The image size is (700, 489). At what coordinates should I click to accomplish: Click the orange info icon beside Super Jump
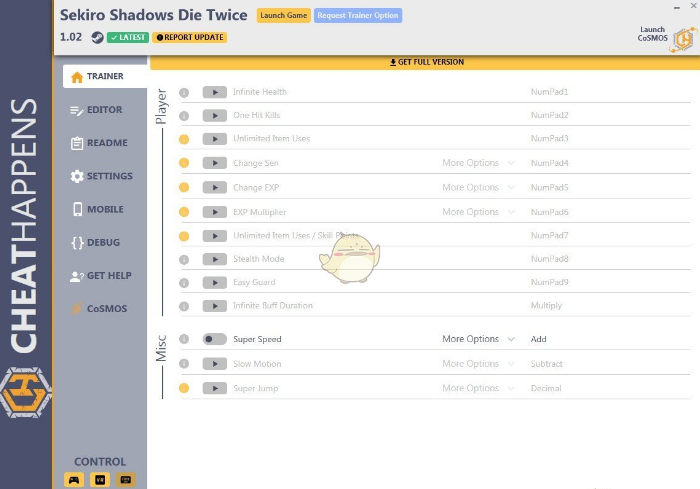pyautogui.click(x=184, y=388)
